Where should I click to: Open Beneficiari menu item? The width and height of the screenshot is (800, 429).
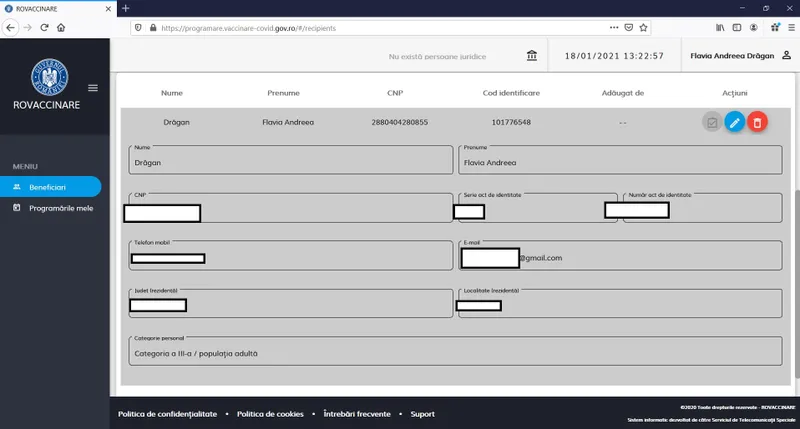pos(50,187)
